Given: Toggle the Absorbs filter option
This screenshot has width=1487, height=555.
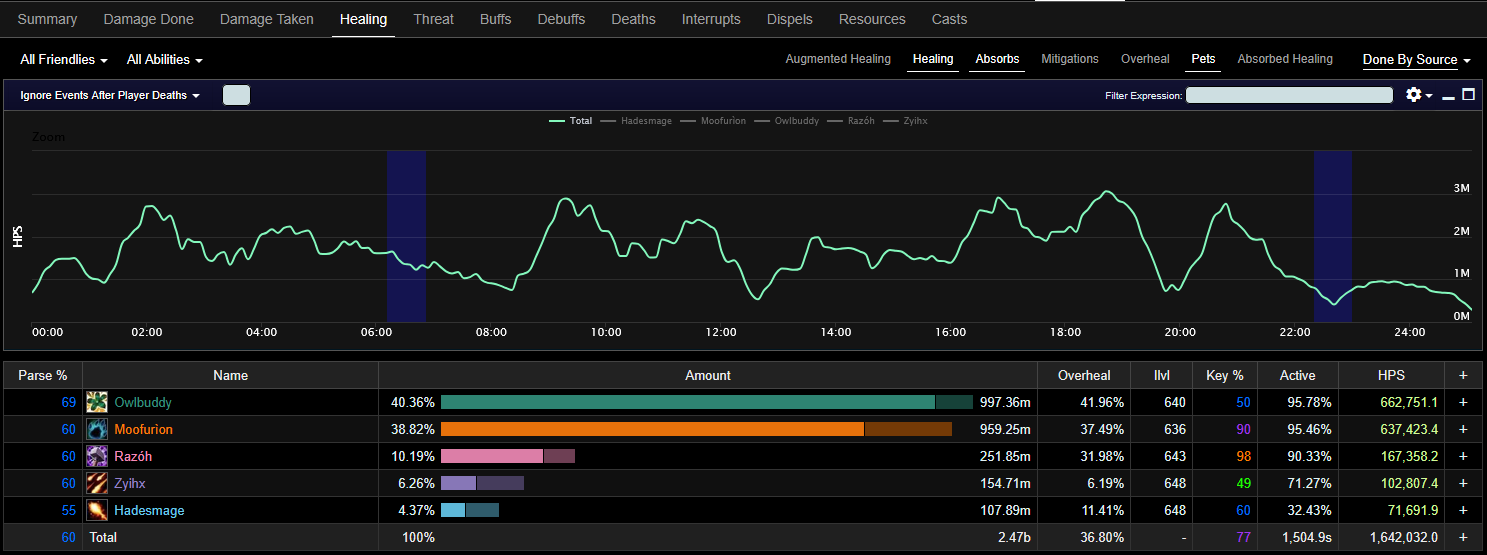Looking at the screenshot, I should (997, 59).
